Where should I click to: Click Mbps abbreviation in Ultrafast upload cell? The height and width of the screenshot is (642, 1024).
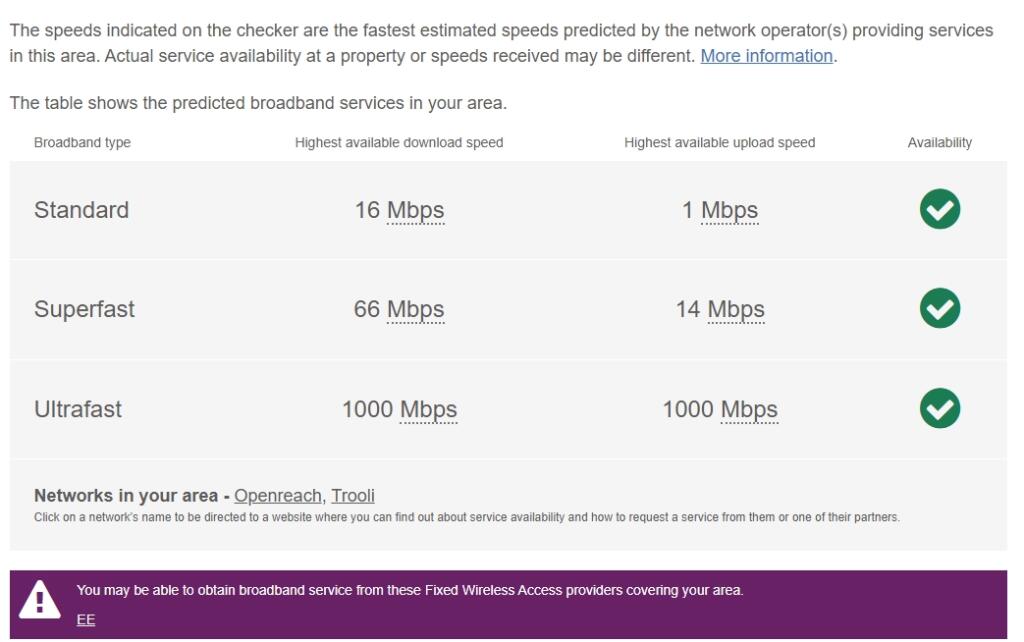[749, 409]
